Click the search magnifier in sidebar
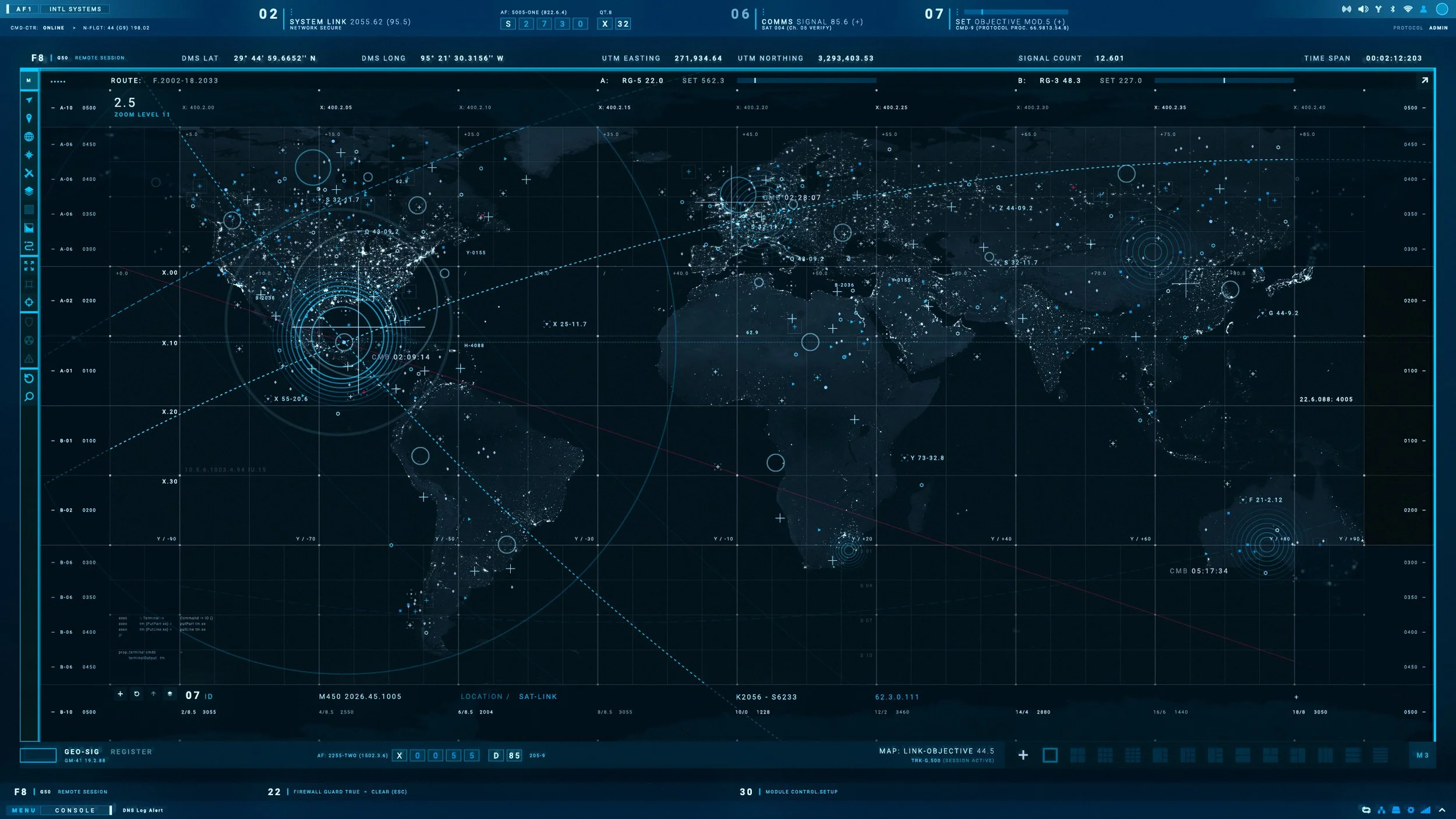Viewport: 1456px width, 819px height. [x=29, y=397]
